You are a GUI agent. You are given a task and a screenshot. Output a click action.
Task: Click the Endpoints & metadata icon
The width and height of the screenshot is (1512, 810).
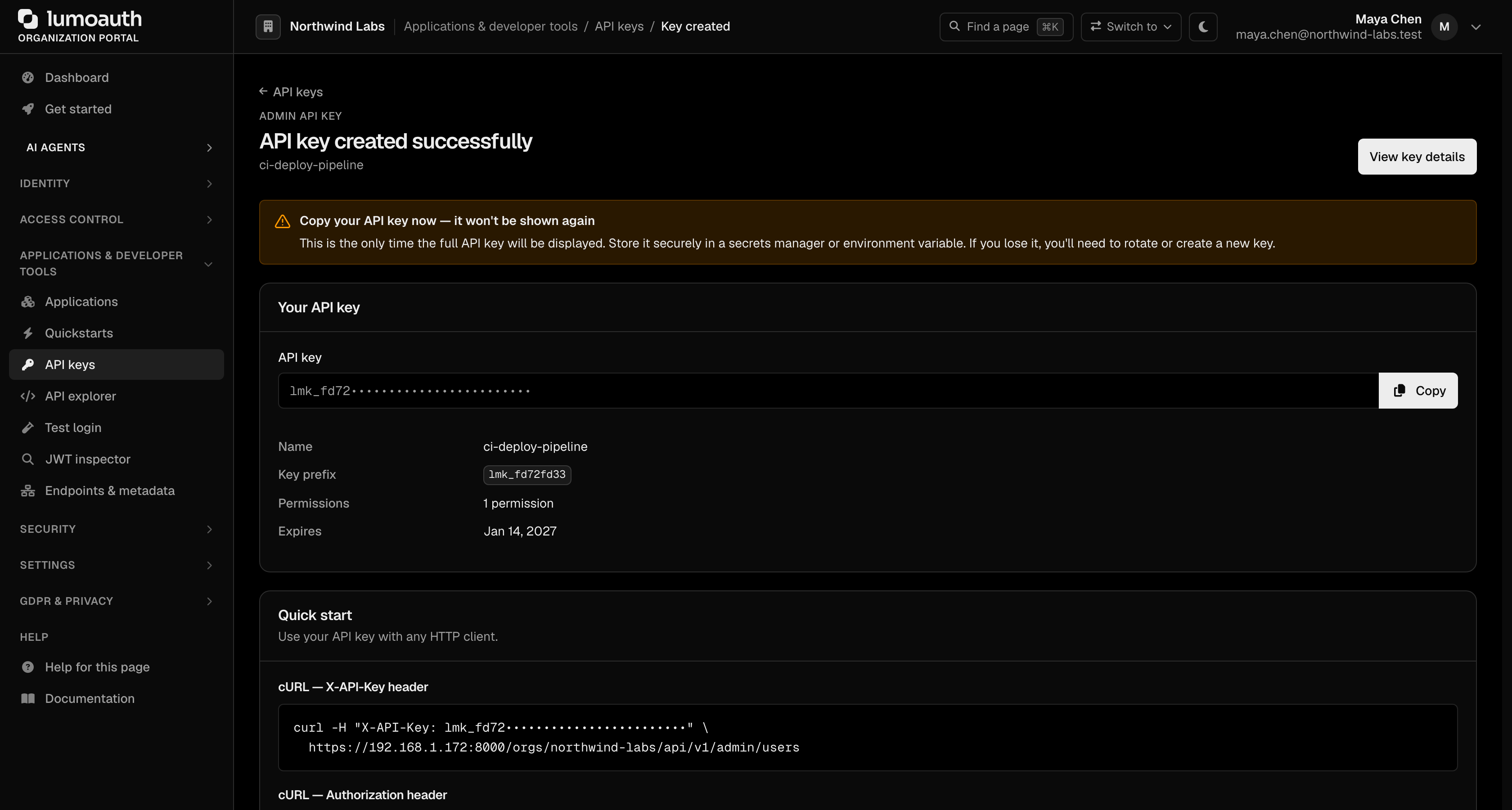click(x=27, y=490)
